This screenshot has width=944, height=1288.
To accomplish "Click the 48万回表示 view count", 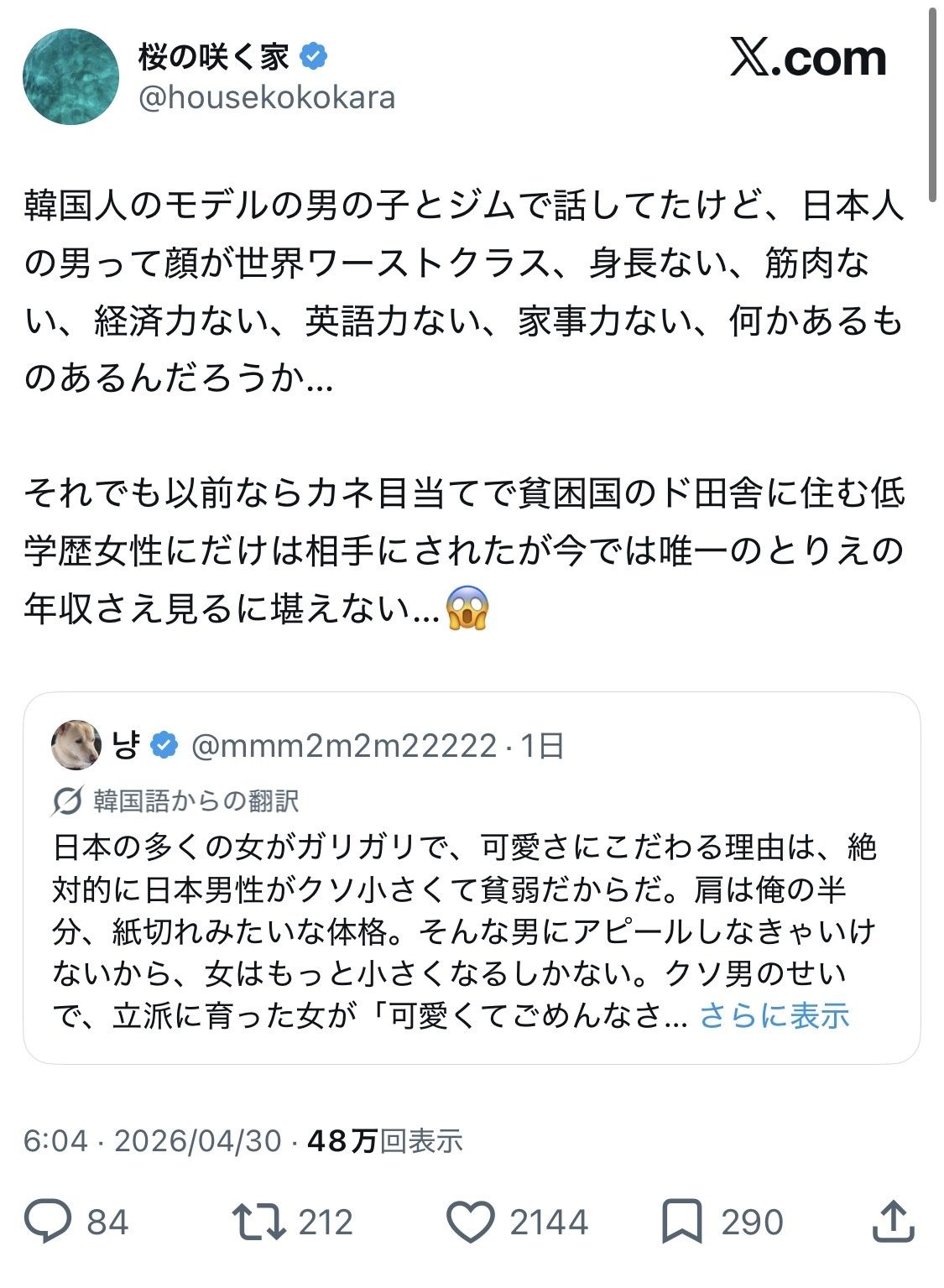I will (x=385, y=1141).
